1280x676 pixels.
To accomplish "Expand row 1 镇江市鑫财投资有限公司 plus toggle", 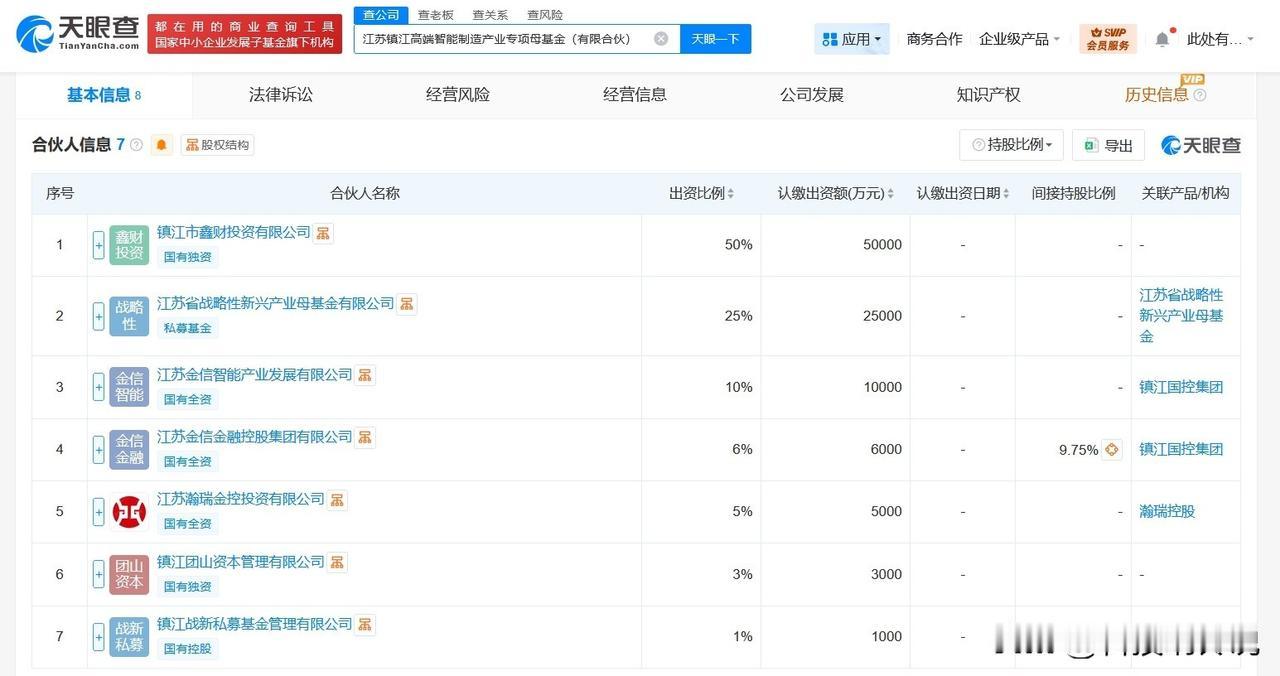I will (98, 245).
